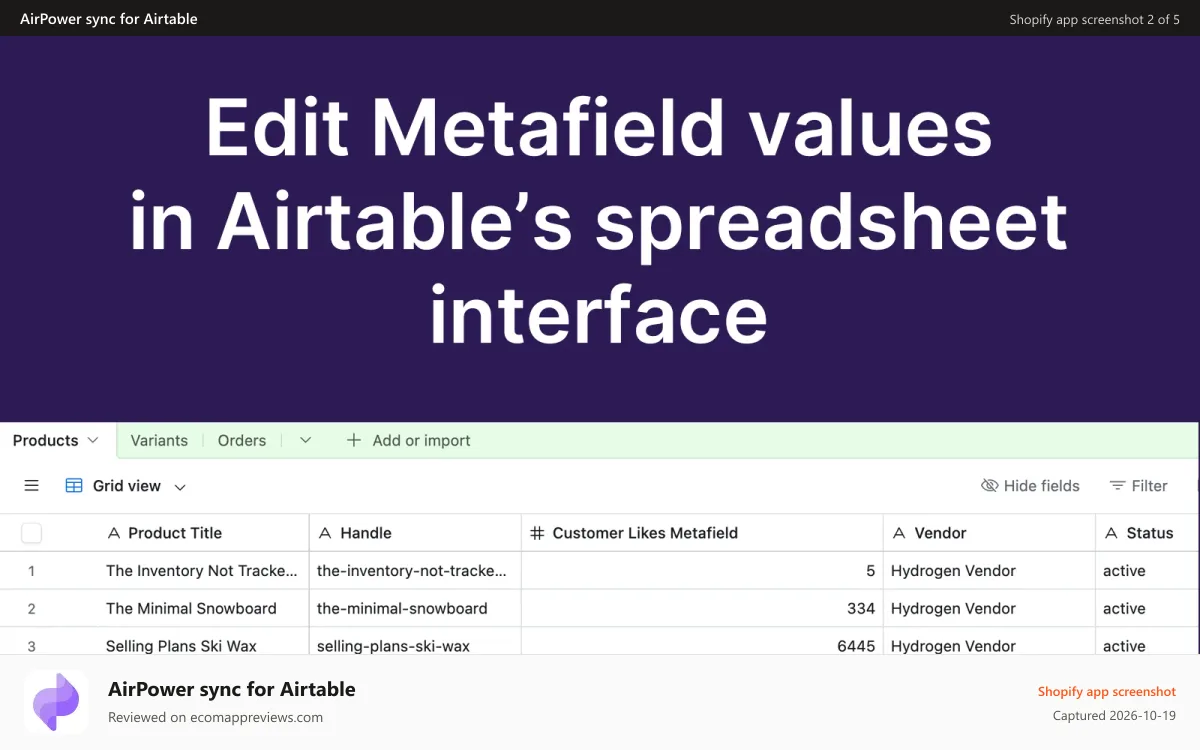Open Grid view label
Screen dimensions: 1200x750
[127, 486]
